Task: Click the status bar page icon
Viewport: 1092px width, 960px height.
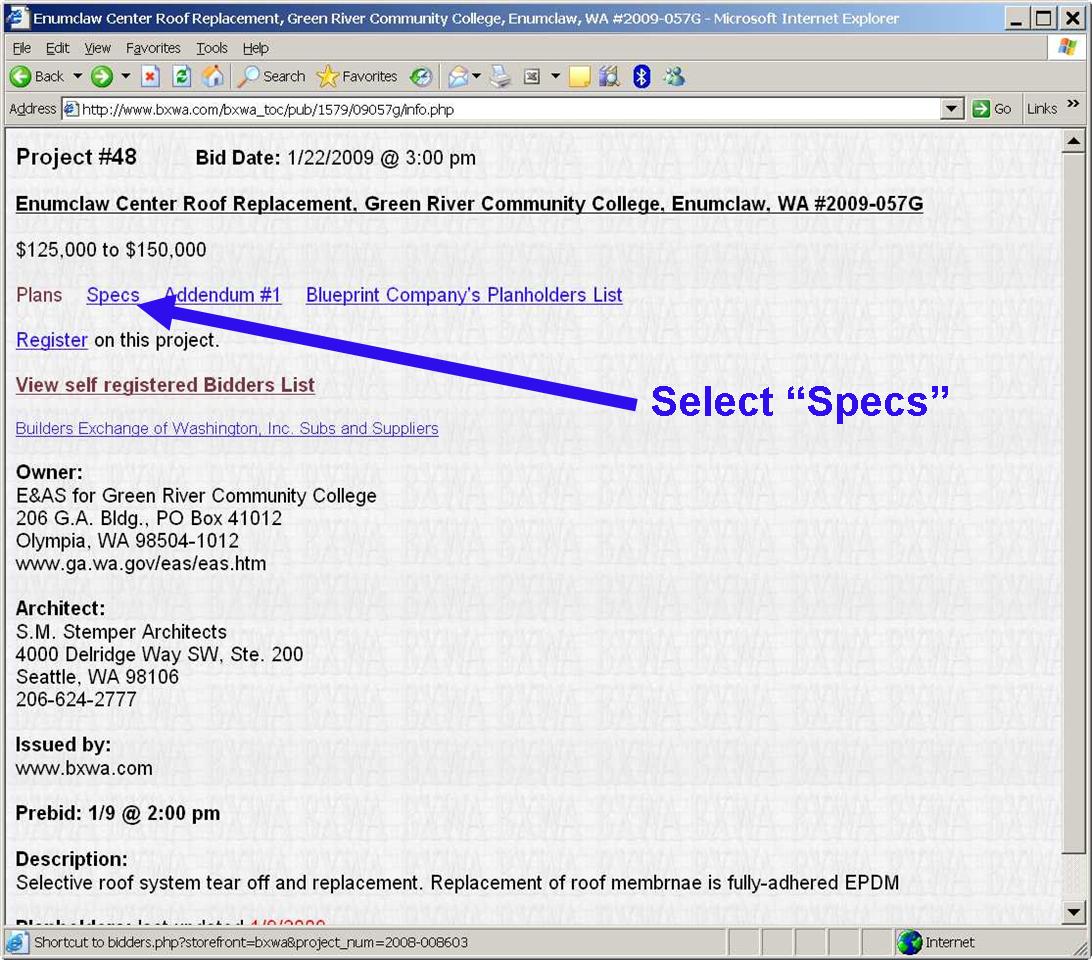Action: [x=15, y=943]
